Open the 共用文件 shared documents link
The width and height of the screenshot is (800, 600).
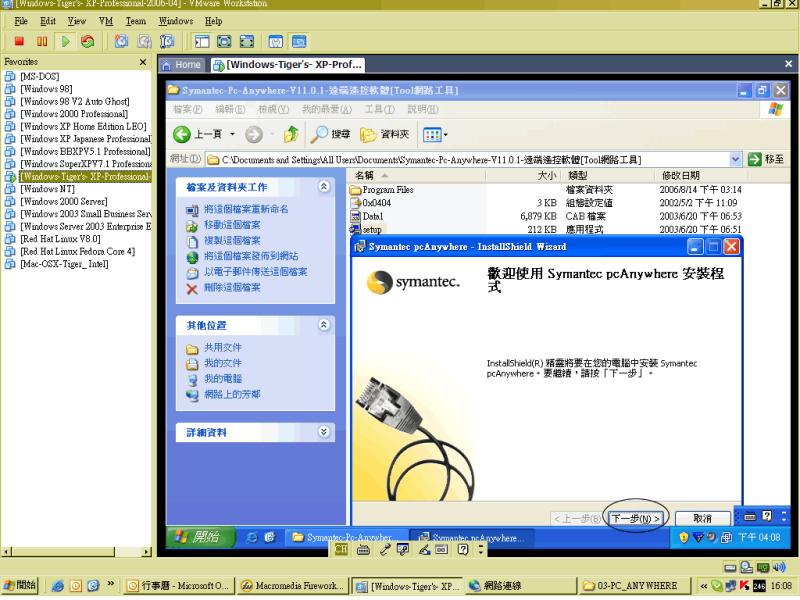[x=223, y=347]
